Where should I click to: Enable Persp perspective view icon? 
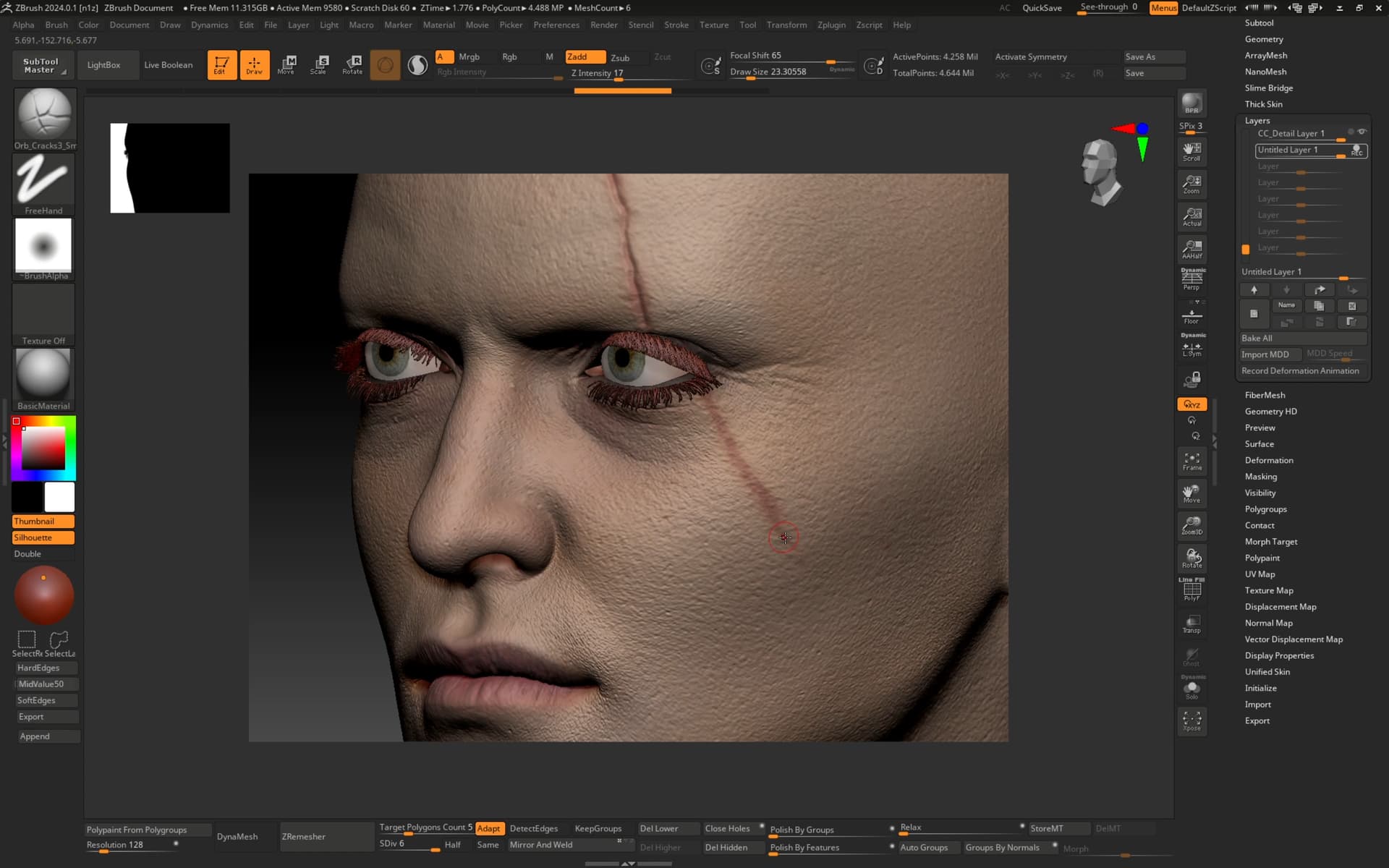pos(1192,279)
